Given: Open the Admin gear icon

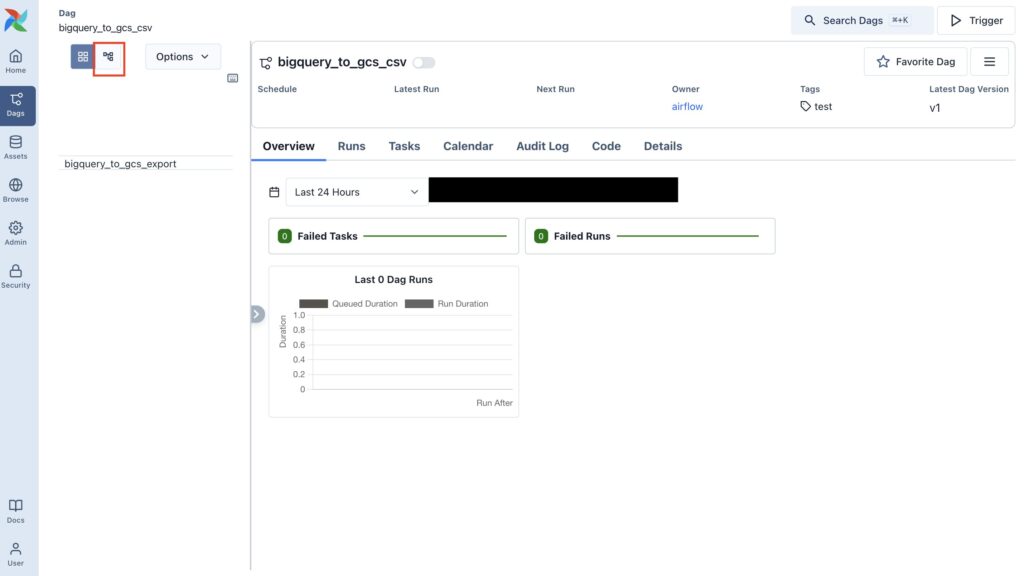Looking at the screenshot, I should coord(16,233).
